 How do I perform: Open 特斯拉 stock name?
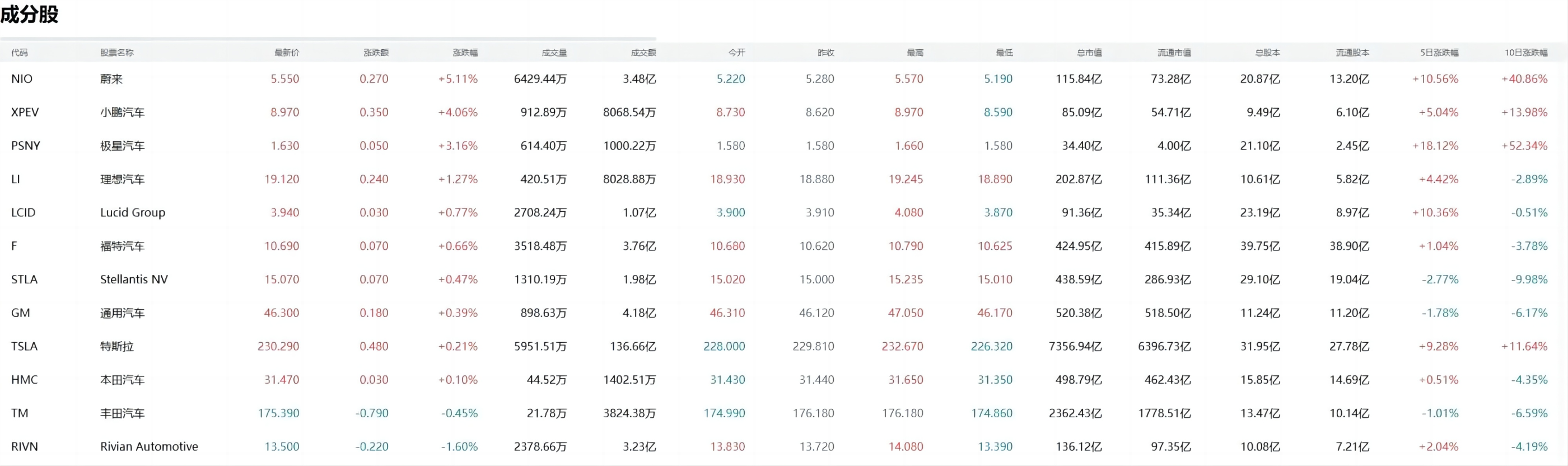click(x=117, y=347)
